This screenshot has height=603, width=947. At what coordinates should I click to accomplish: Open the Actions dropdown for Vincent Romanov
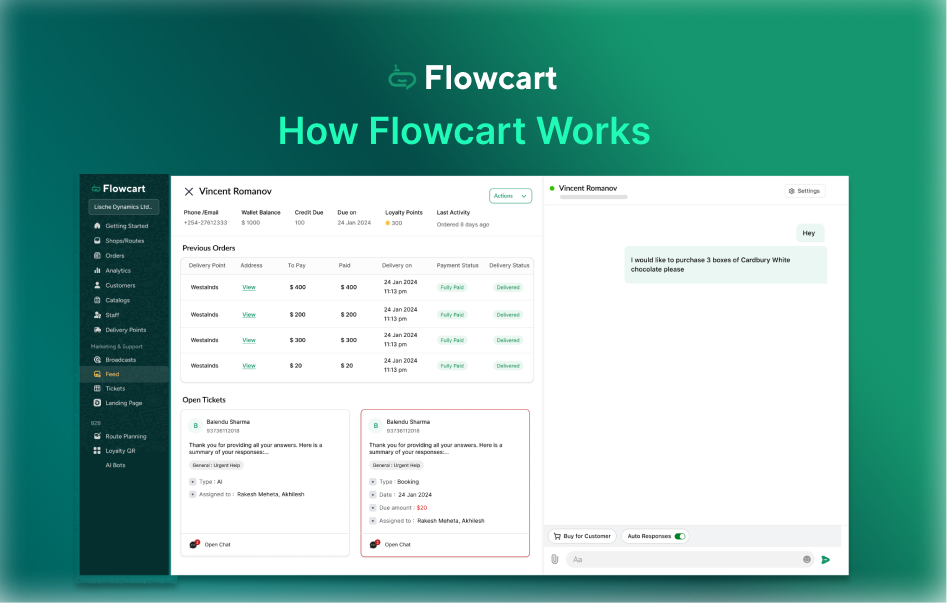click(510, 196)
